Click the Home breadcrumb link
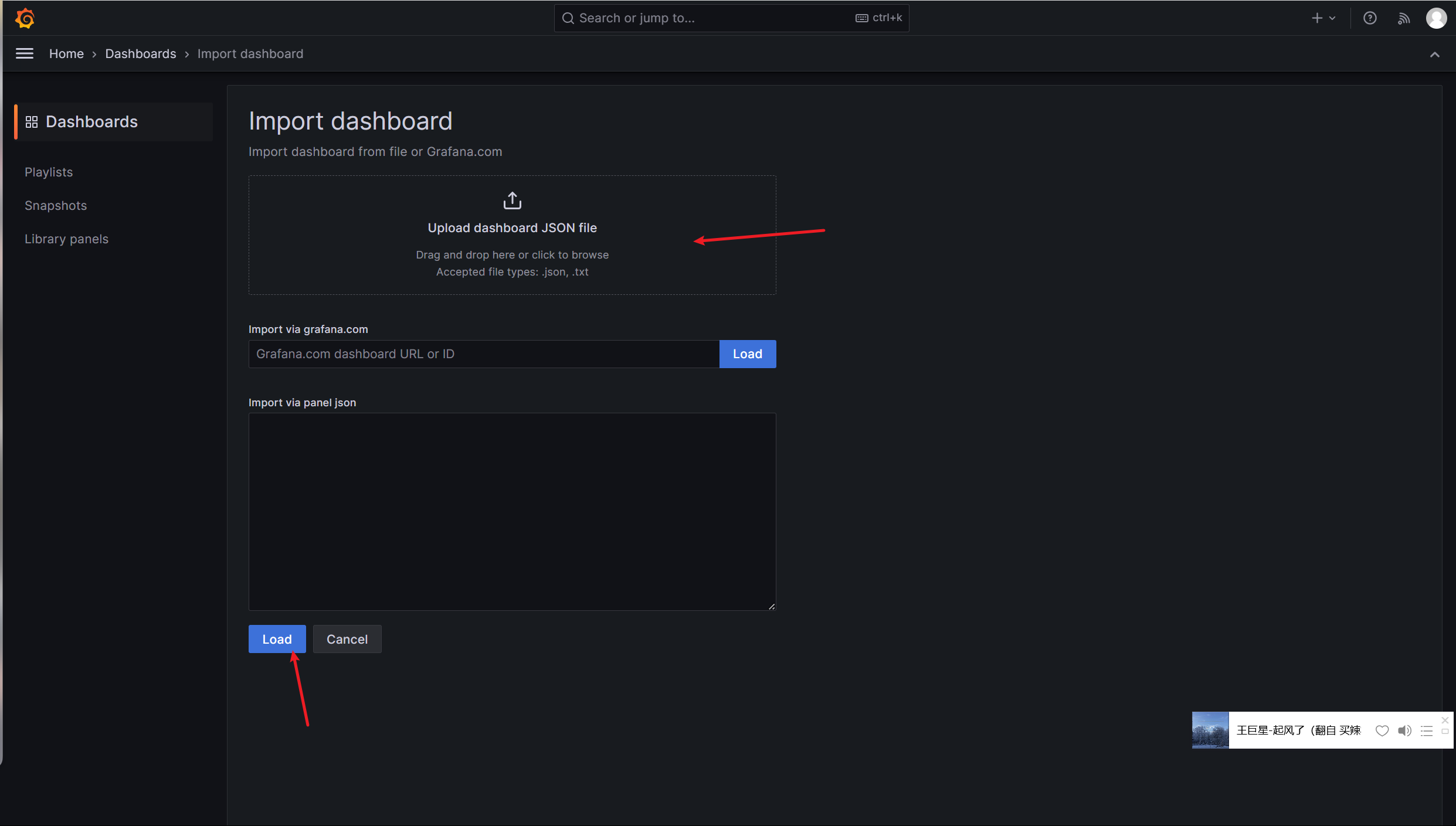Viewport: 1456px width, 826px height. coord(66,54)
